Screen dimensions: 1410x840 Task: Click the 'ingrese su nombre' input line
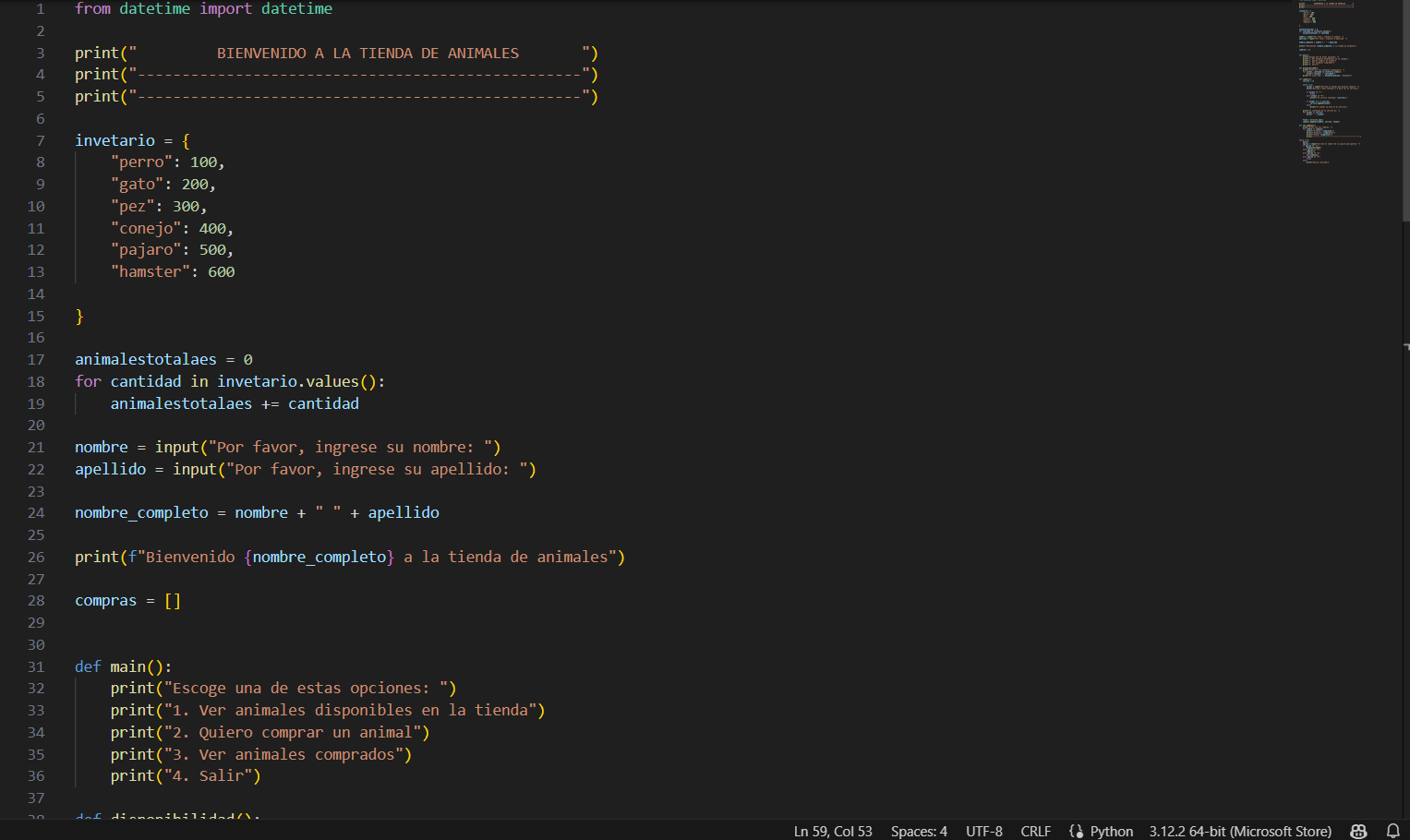(x=288, y=447)
